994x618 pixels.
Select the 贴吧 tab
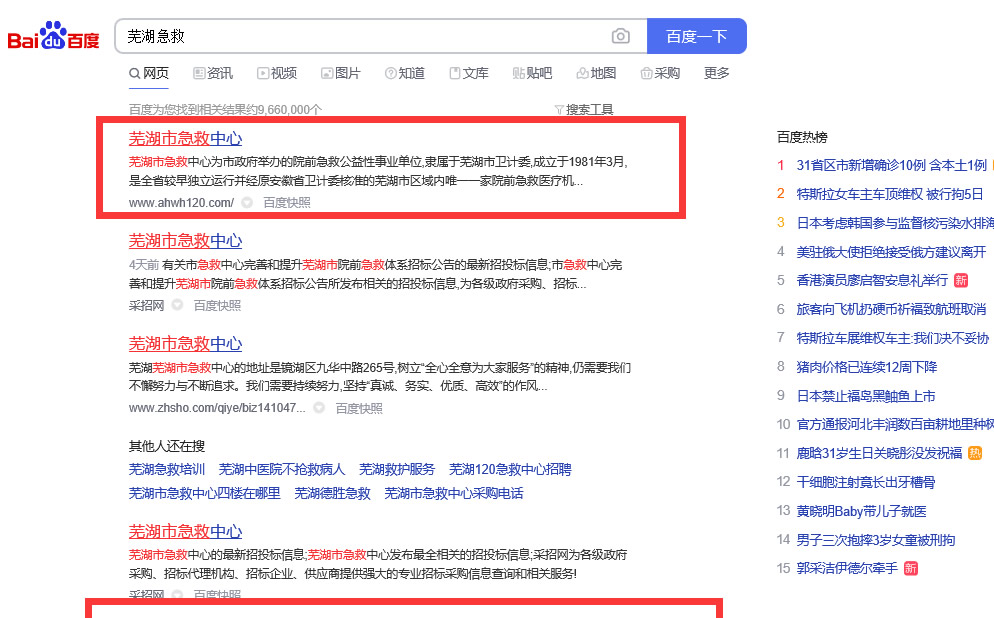[x=532, y=73]
